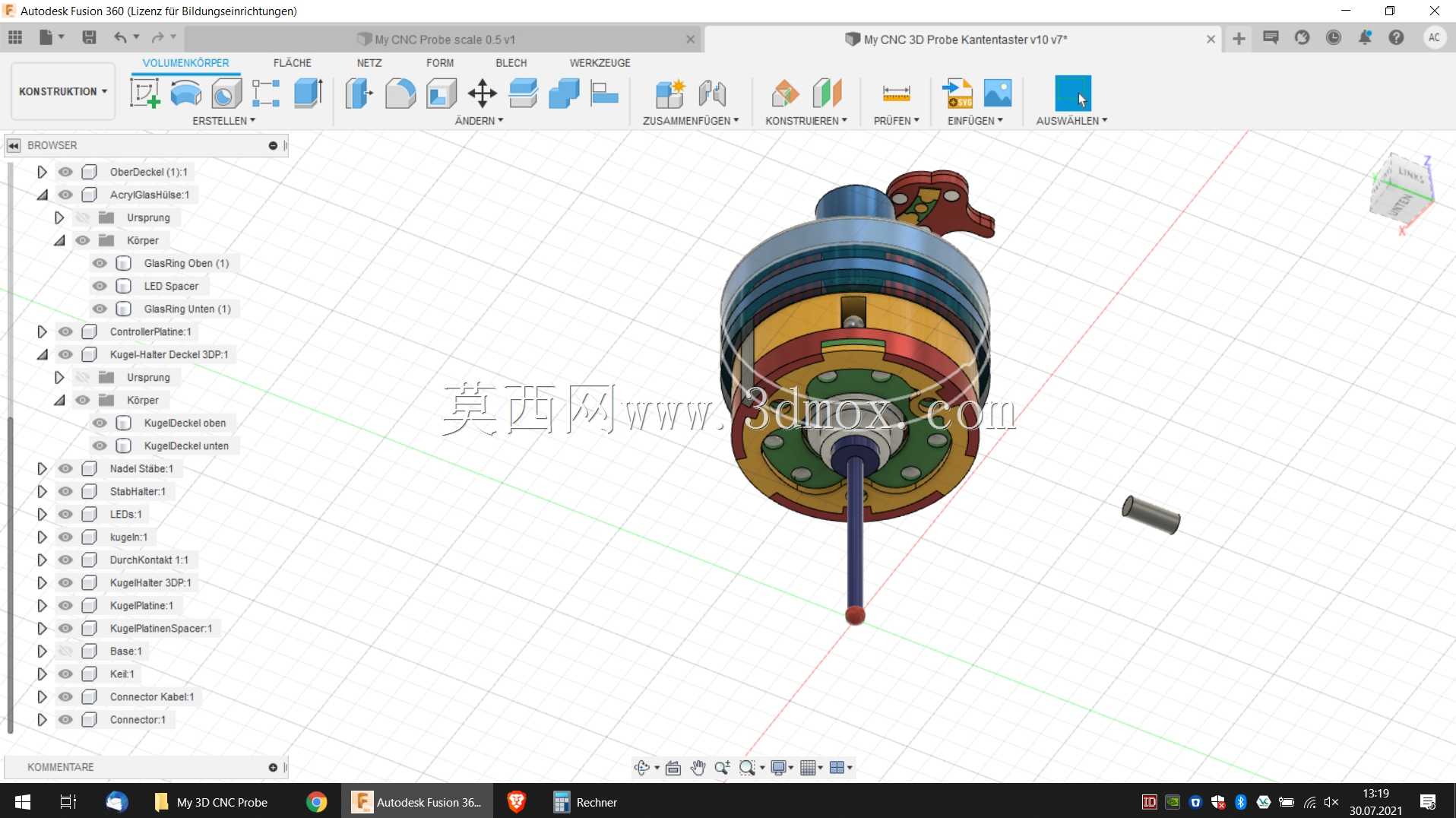Click the Insert SVG icon

(957, 94)
